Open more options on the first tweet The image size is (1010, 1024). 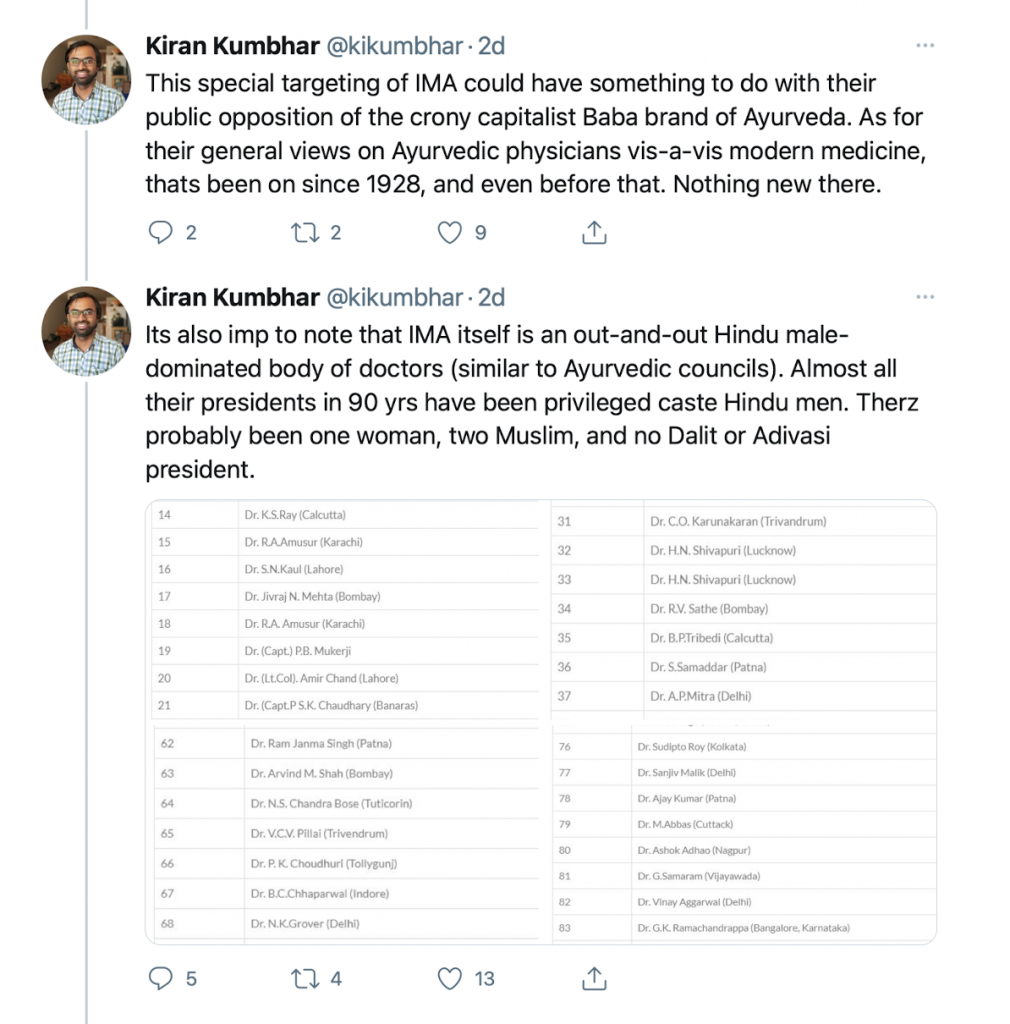(926, 46)
